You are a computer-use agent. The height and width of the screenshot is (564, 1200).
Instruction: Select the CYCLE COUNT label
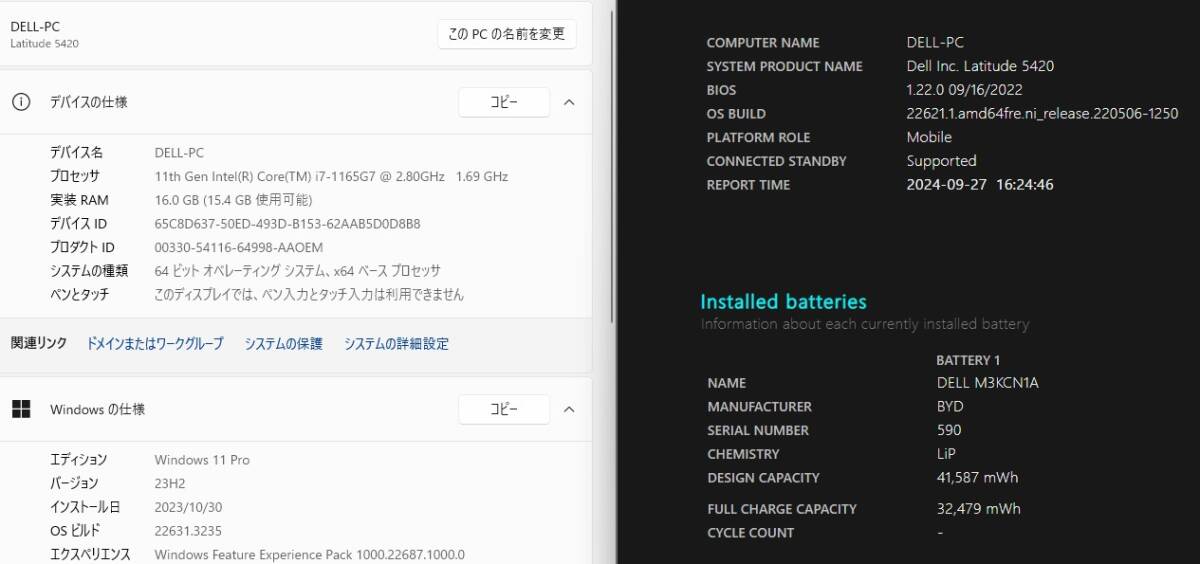[x=750, y=533]
